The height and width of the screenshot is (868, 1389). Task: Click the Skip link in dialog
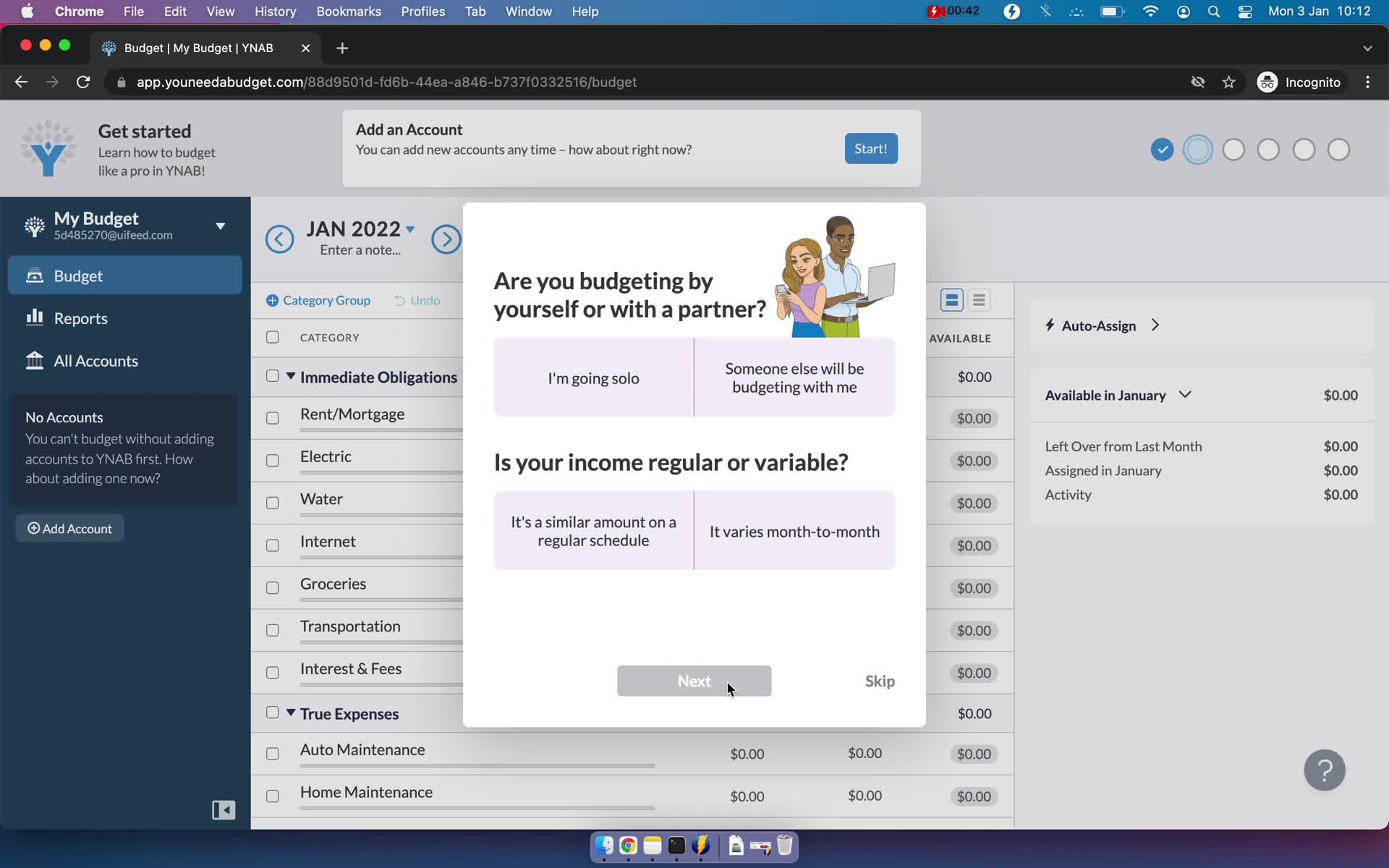[x=878, y=680]
